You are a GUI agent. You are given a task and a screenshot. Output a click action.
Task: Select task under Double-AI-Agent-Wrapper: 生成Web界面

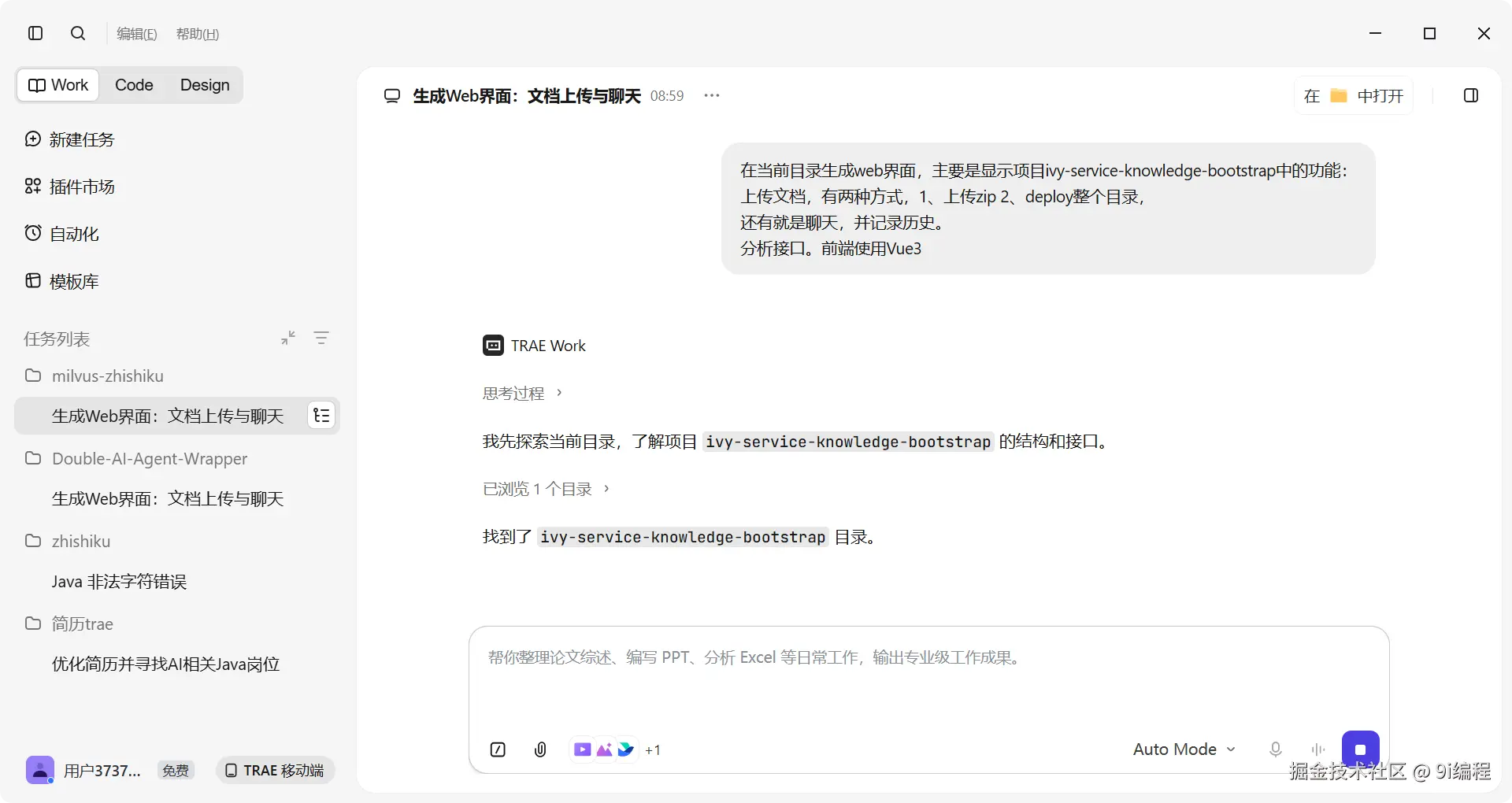pos(168,498)
